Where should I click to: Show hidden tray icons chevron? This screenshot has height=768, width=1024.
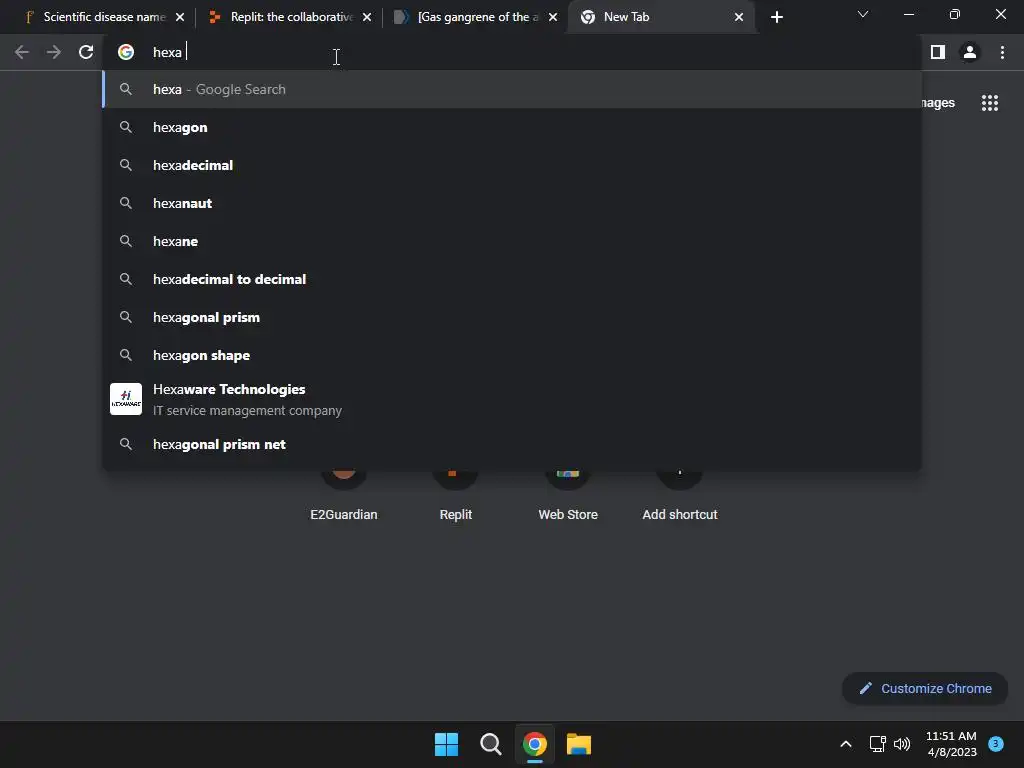[x=846, y=744]
